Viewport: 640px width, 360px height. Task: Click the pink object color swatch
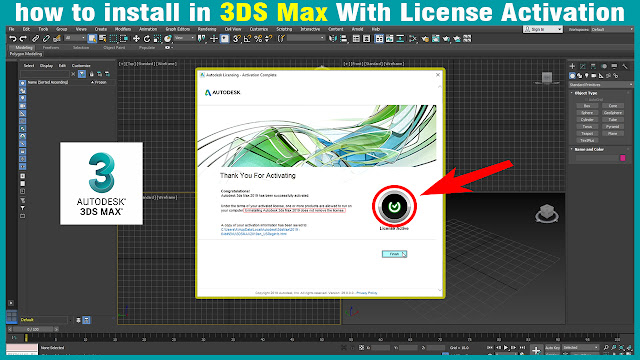click(x=623, y=158)
